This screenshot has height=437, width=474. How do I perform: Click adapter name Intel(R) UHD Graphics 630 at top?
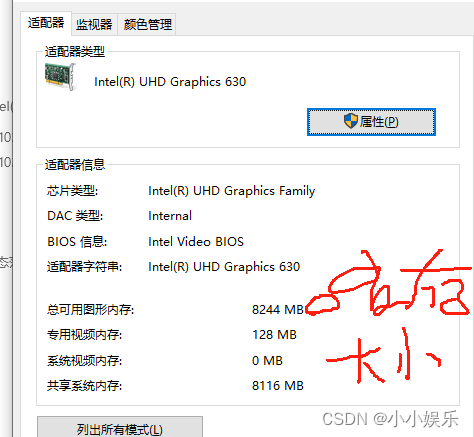[x=170, y=82]
